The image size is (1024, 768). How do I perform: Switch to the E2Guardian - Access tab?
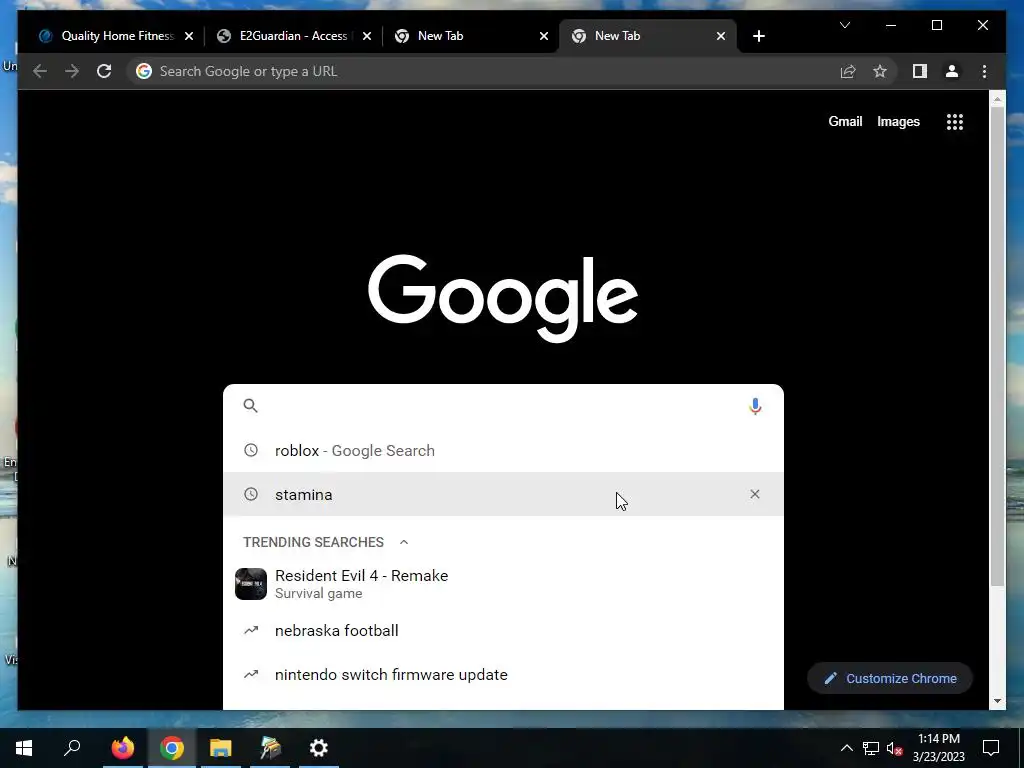pos(293,37)
